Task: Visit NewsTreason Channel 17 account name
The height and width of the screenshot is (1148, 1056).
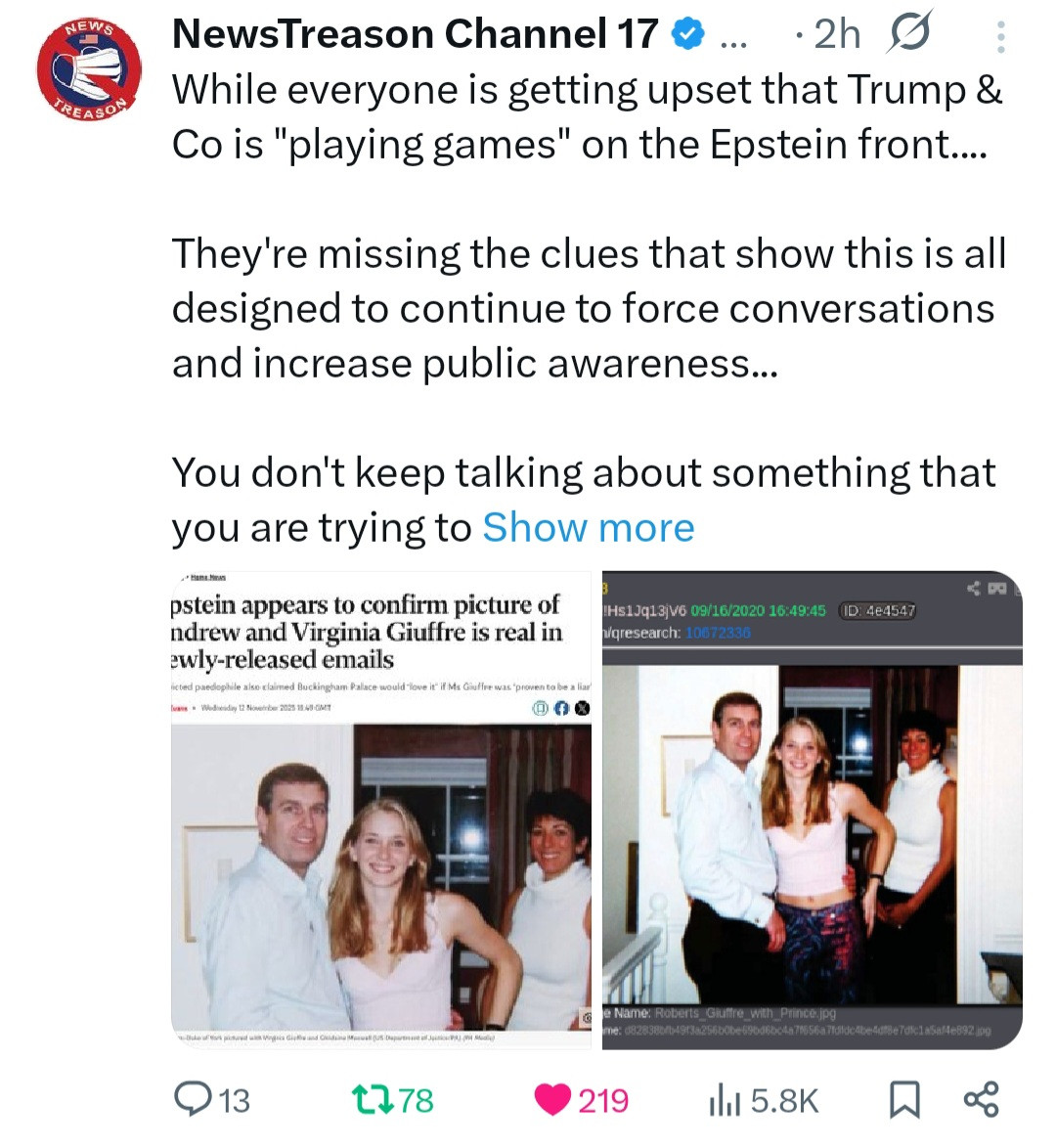Action: (415, 34)
